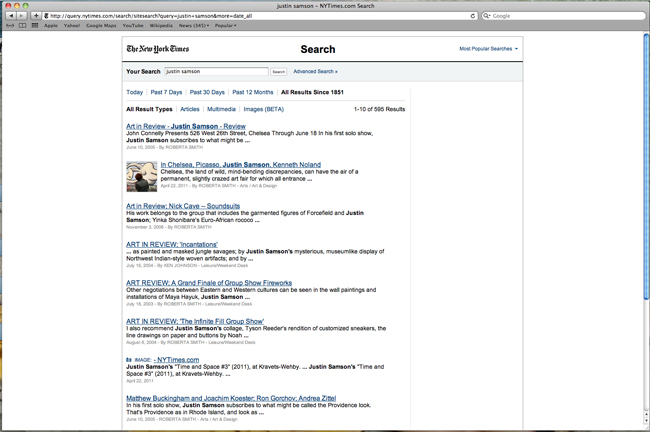Open the Reading List glasses icon

click(x=10, y=25)
